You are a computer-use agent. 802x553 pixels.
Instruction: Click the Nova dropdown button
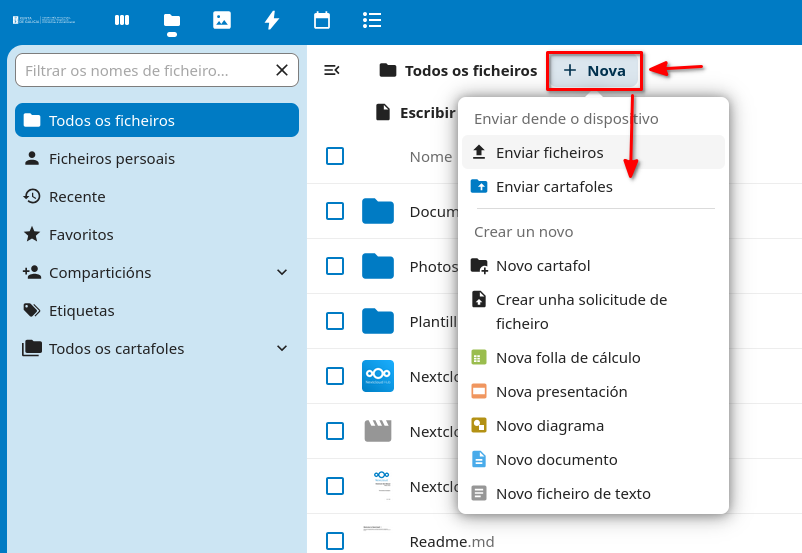tap(594, 71)
